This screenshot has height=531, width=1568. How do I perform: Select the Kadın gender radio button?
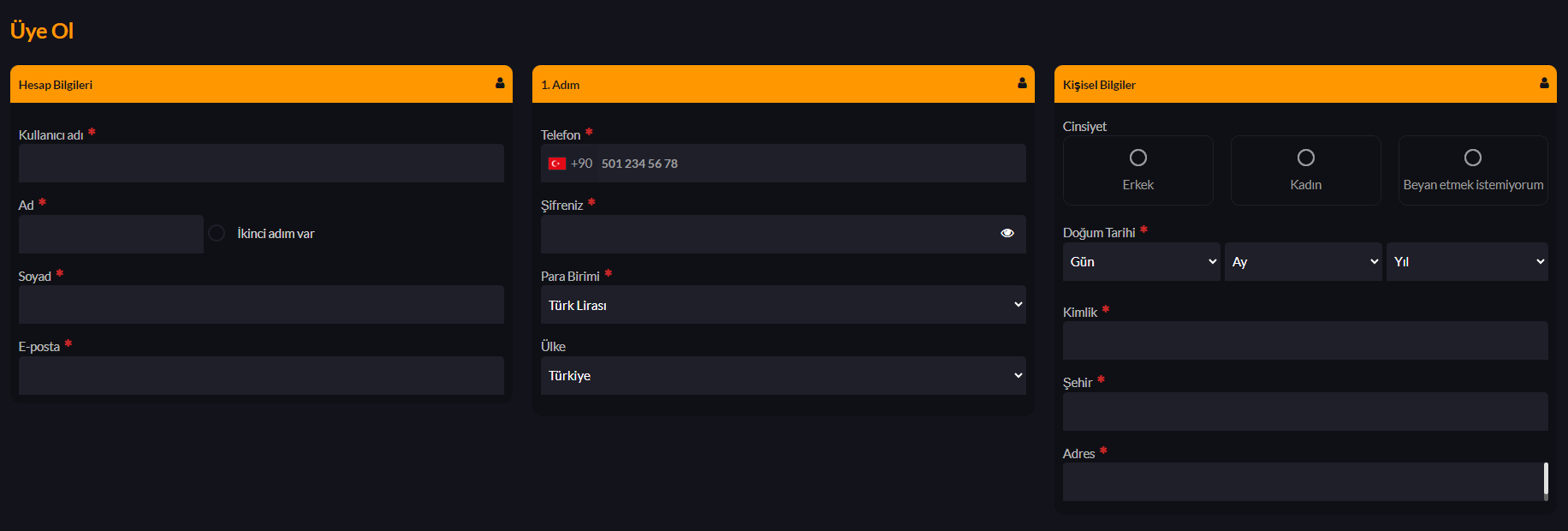coord(1306,158)
